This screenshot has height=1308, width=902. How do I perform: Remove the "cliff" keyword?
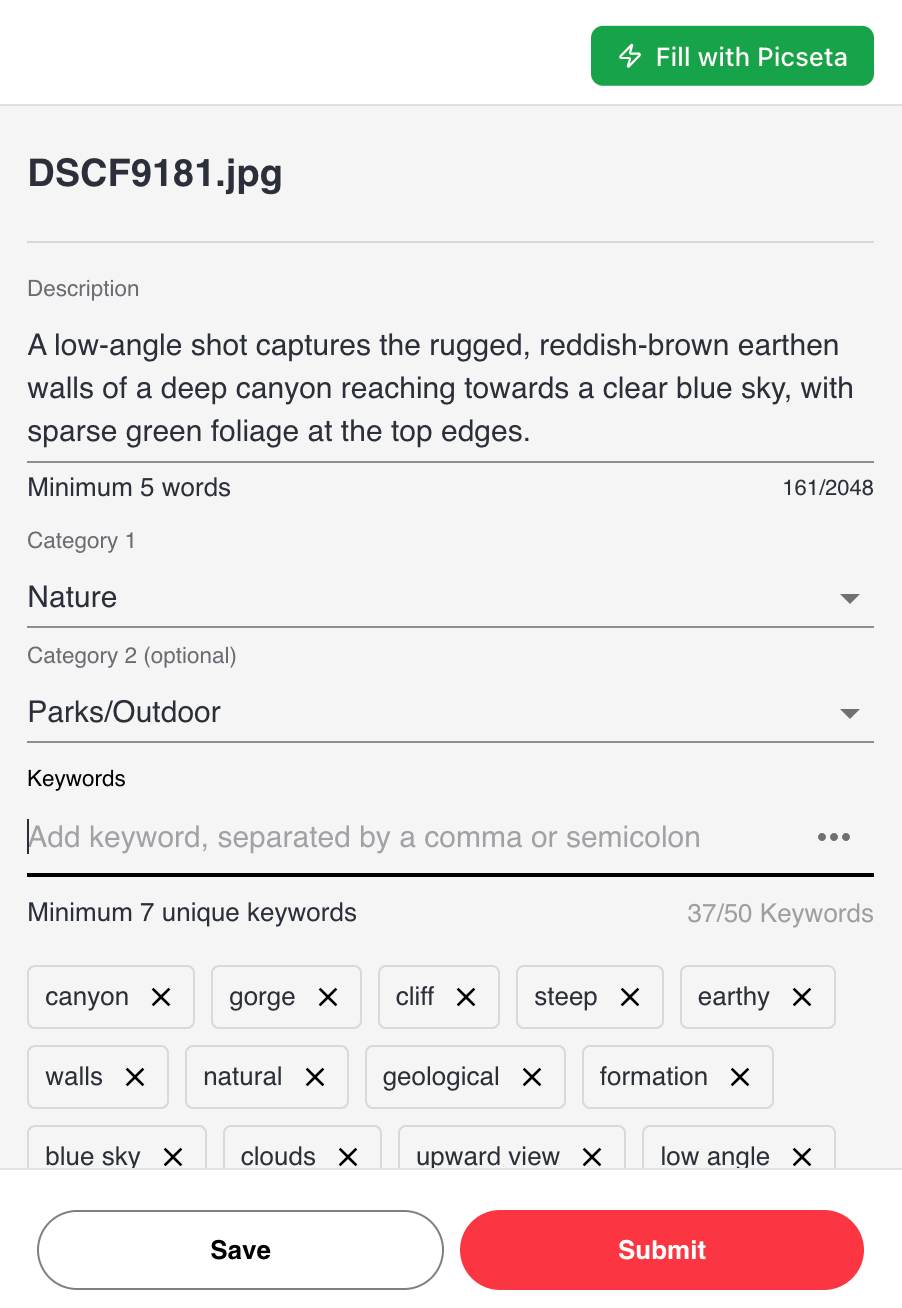[x=466, y=996]
